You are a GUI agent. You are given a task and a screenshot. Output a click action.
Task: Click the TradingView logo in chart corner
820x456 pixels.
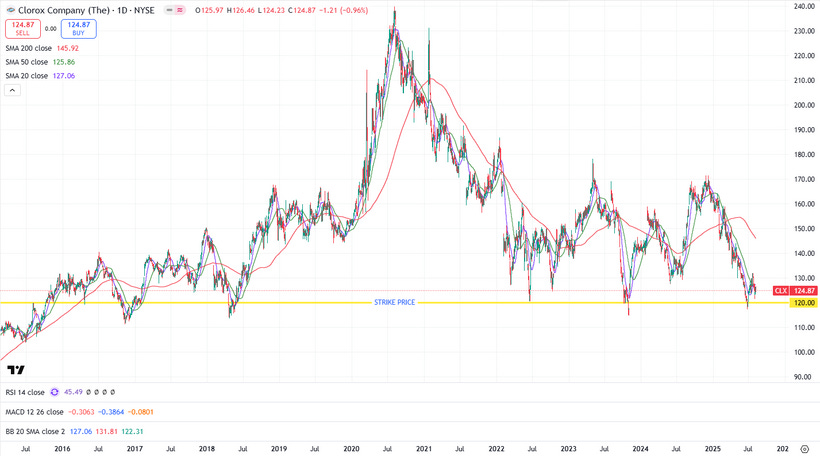click(16, 370)
